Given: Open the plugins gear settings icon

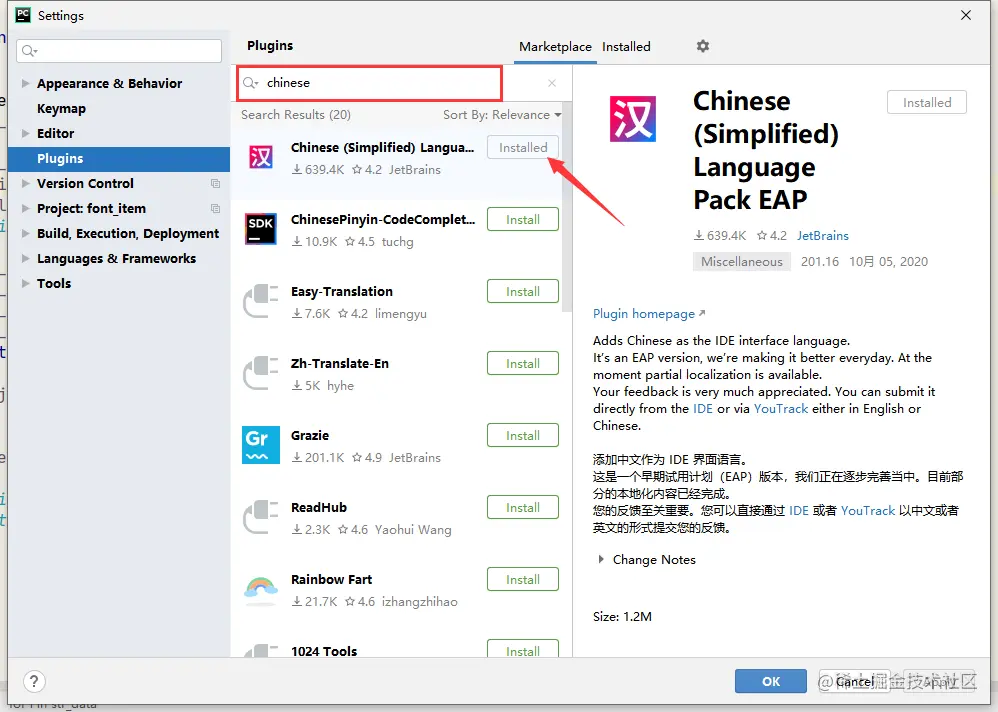Looking at the screenshot, I should click(703, 46).
